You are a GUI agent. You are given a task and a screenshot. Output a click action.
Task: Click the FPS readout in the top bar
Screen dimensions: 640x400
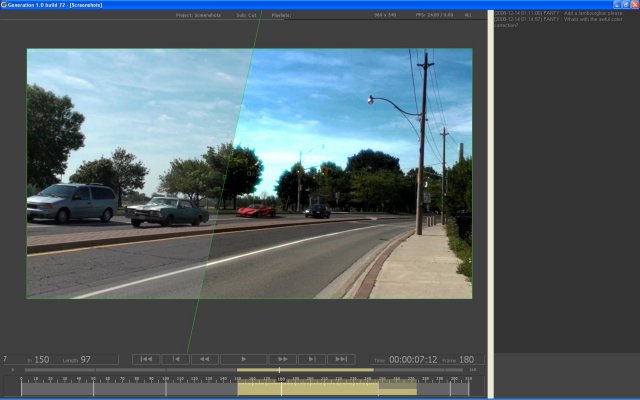click(434, 15)
